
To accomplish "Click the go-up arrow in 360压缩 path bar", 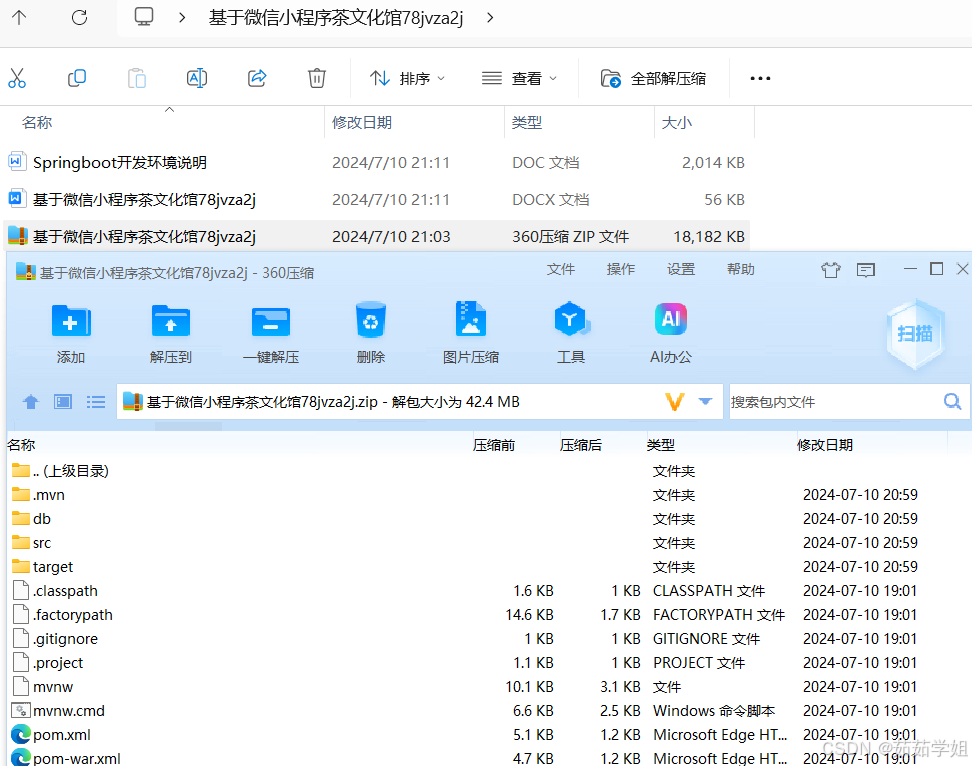I will coord(30,402).
